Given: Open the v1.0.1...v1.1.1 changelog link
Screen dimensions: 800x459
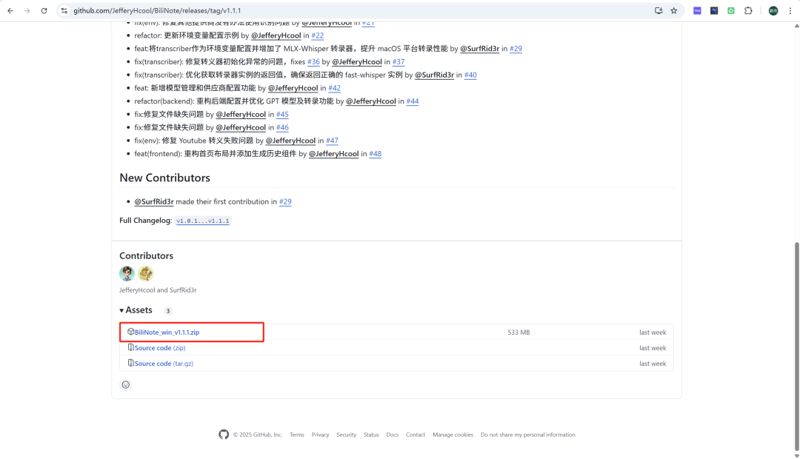Looking at the screenshot, I should 203,221.
